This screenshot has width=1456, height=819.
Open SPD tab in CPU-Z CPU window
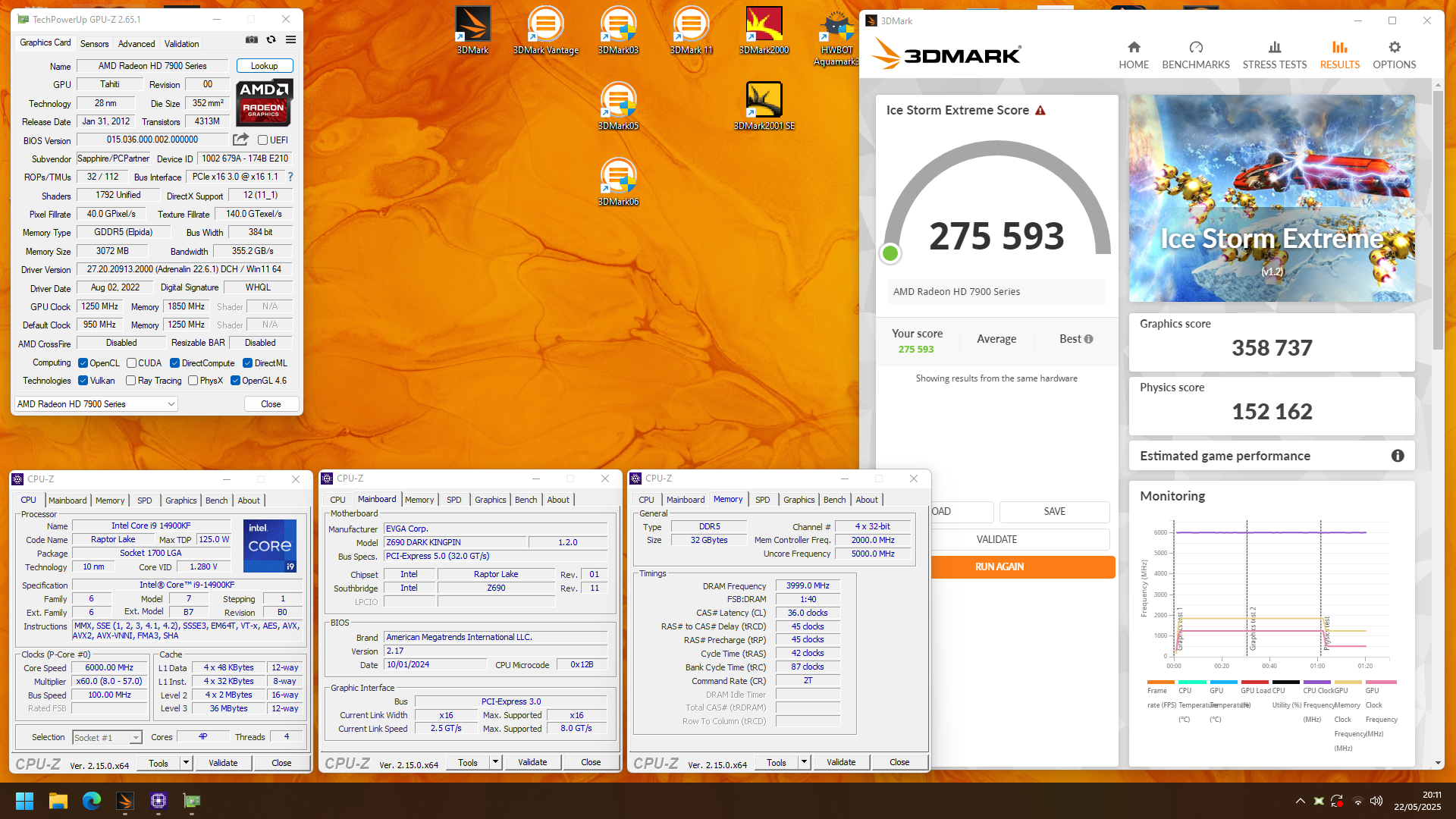tap(144, 500)
